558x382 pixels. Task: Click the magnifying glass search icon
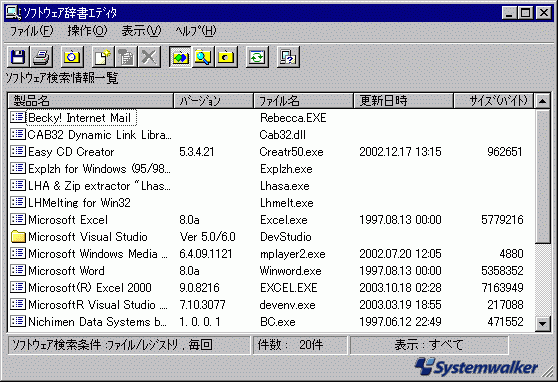pyautogui.click(x=203, y=57)
